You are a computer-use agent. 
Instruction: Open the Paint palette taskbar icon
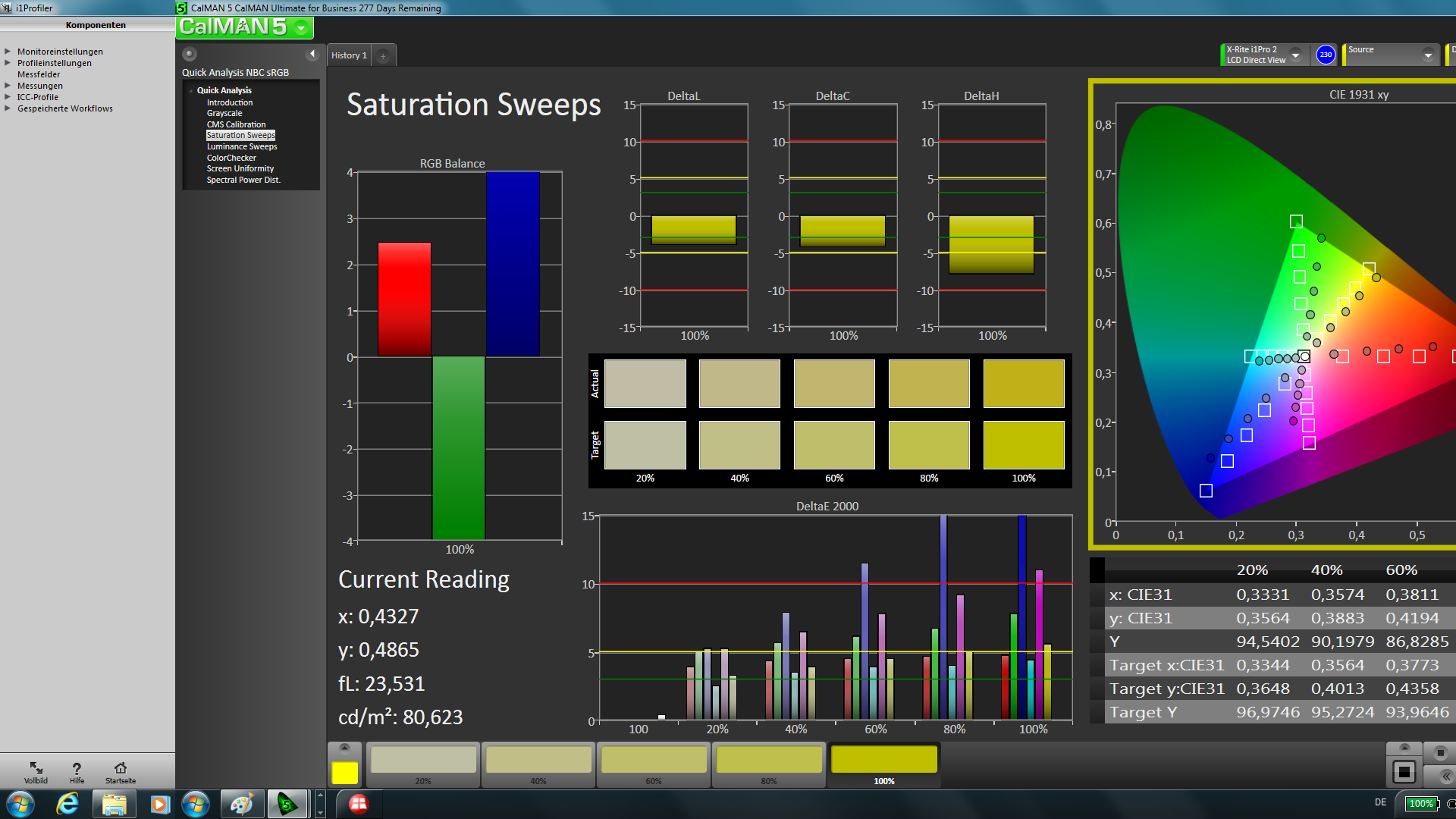click(242, 804)
